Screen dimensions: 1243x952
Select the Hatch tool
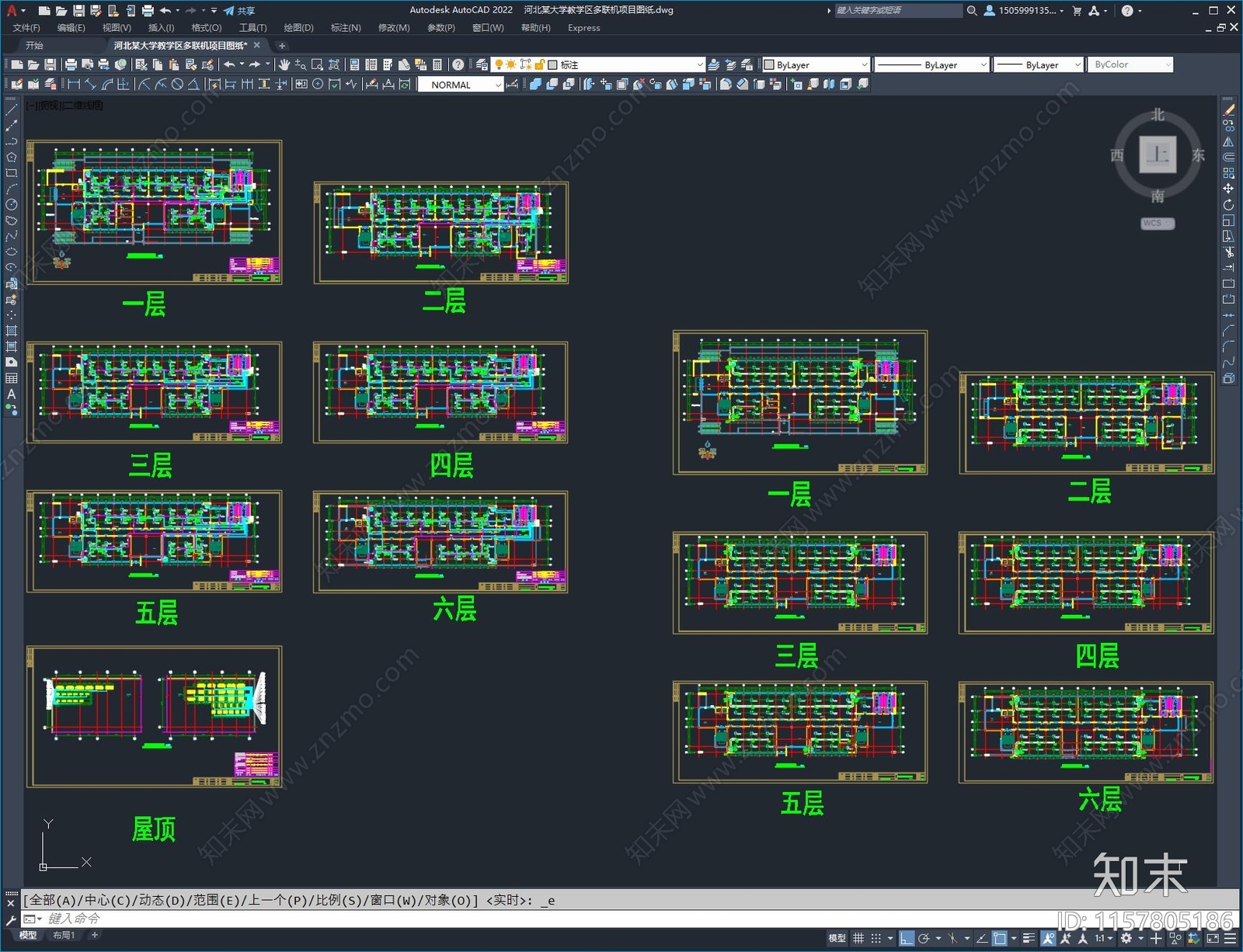(11, 331)
